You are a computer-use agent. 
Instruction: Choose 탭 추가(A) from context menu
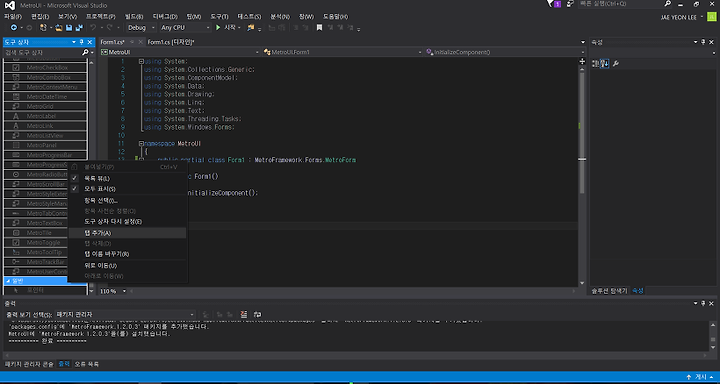[127, 233]
